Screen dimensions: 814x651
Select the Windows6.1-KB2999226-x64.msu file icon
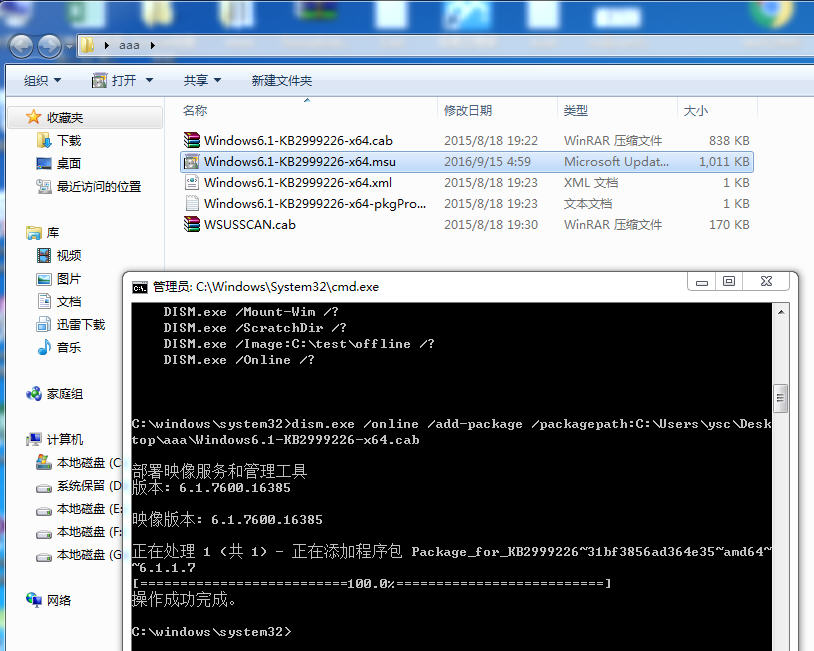pos(192,161)
